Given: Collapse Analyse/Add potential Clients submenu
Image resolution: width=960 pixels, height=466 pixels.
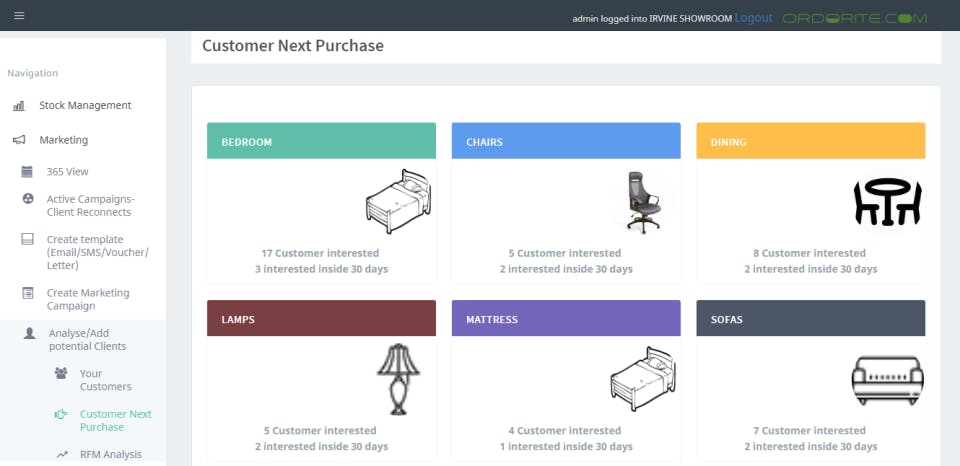Looking at the screenshot, I should (87, 339).
